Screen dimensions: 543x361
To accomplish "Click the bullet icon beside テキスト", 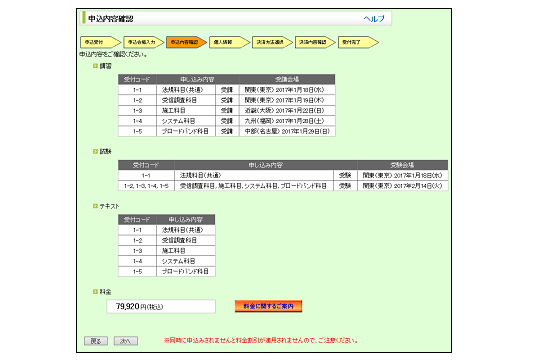I will (95, 206).
